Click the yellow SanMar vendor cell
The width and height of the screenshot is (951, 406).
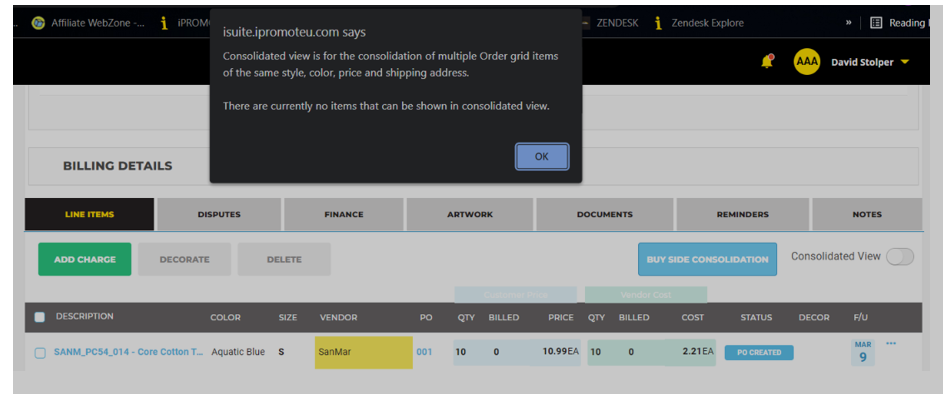[x=363, y=352]
